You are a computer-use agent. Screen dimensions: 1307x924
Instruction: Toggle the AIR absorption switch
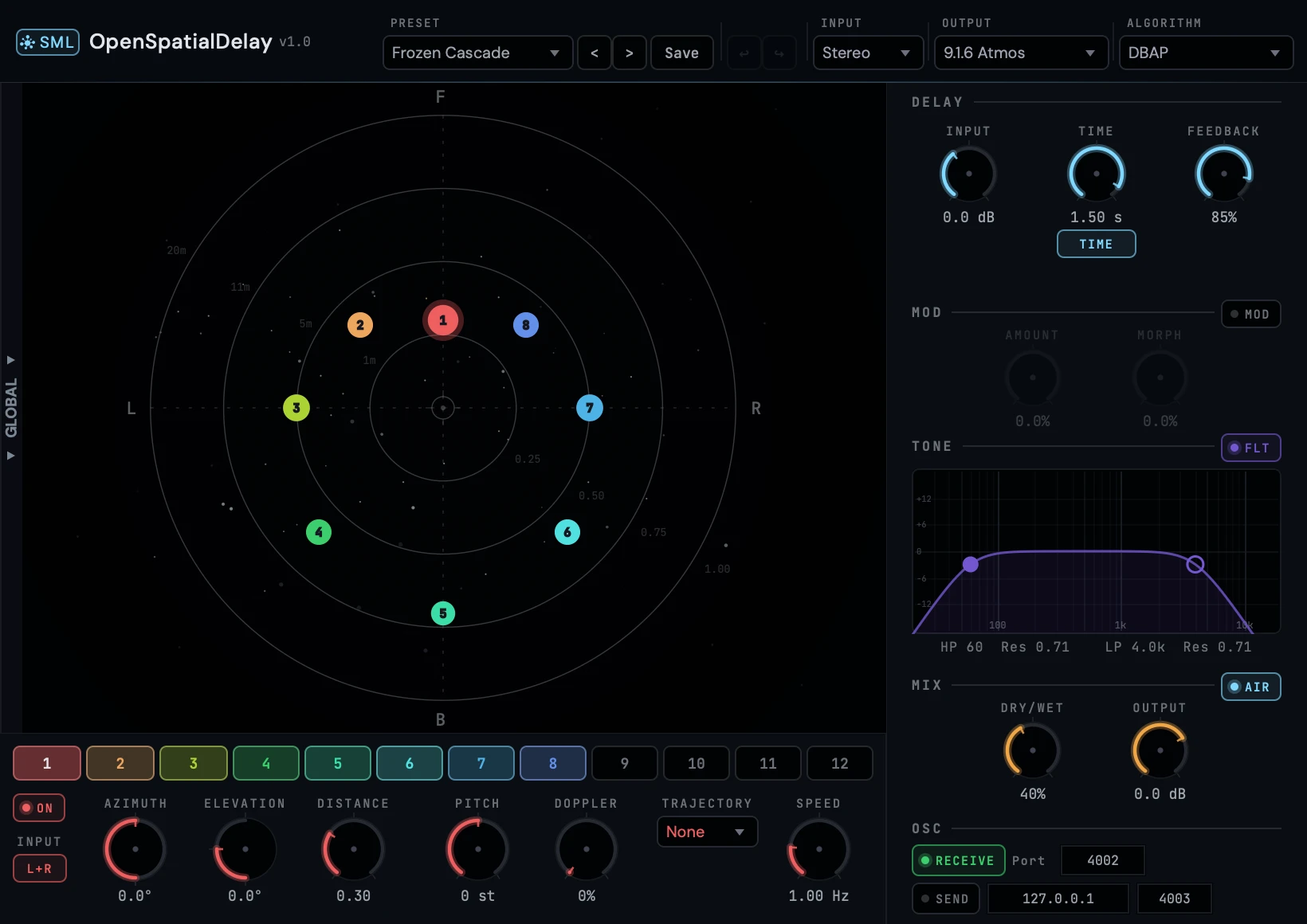click(1251, 687)
